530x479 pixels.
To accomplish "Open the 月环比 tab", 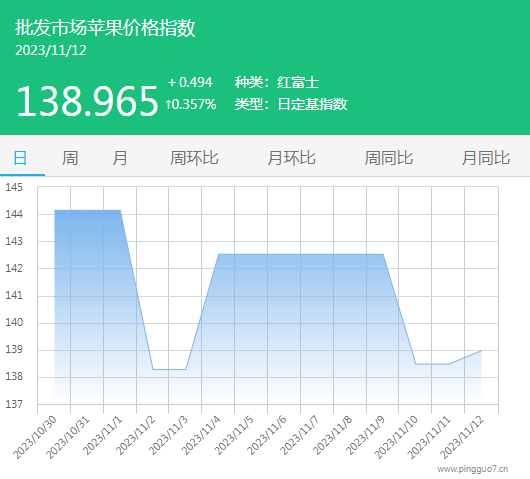I will 291,158.
